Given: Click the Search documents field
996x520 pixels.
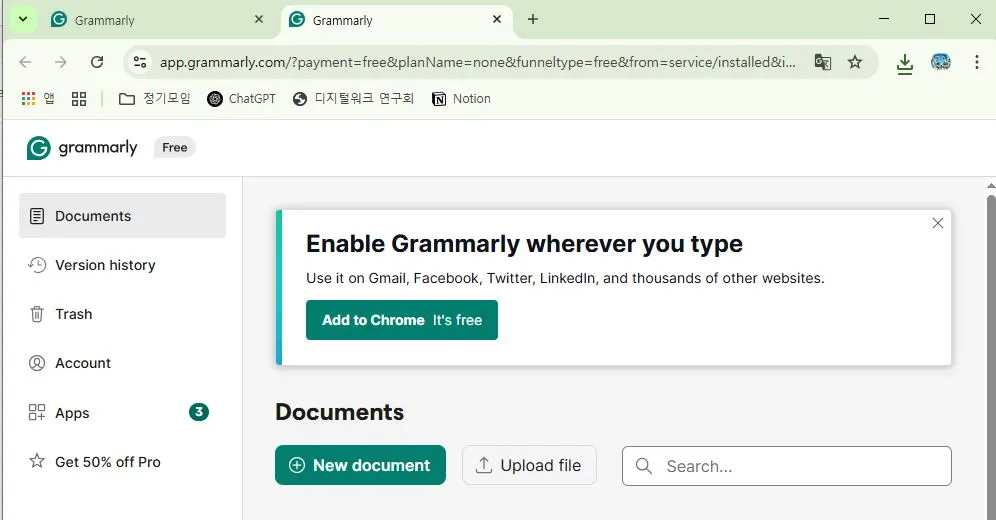Looking at the screenshot, I should coord(787,466).
